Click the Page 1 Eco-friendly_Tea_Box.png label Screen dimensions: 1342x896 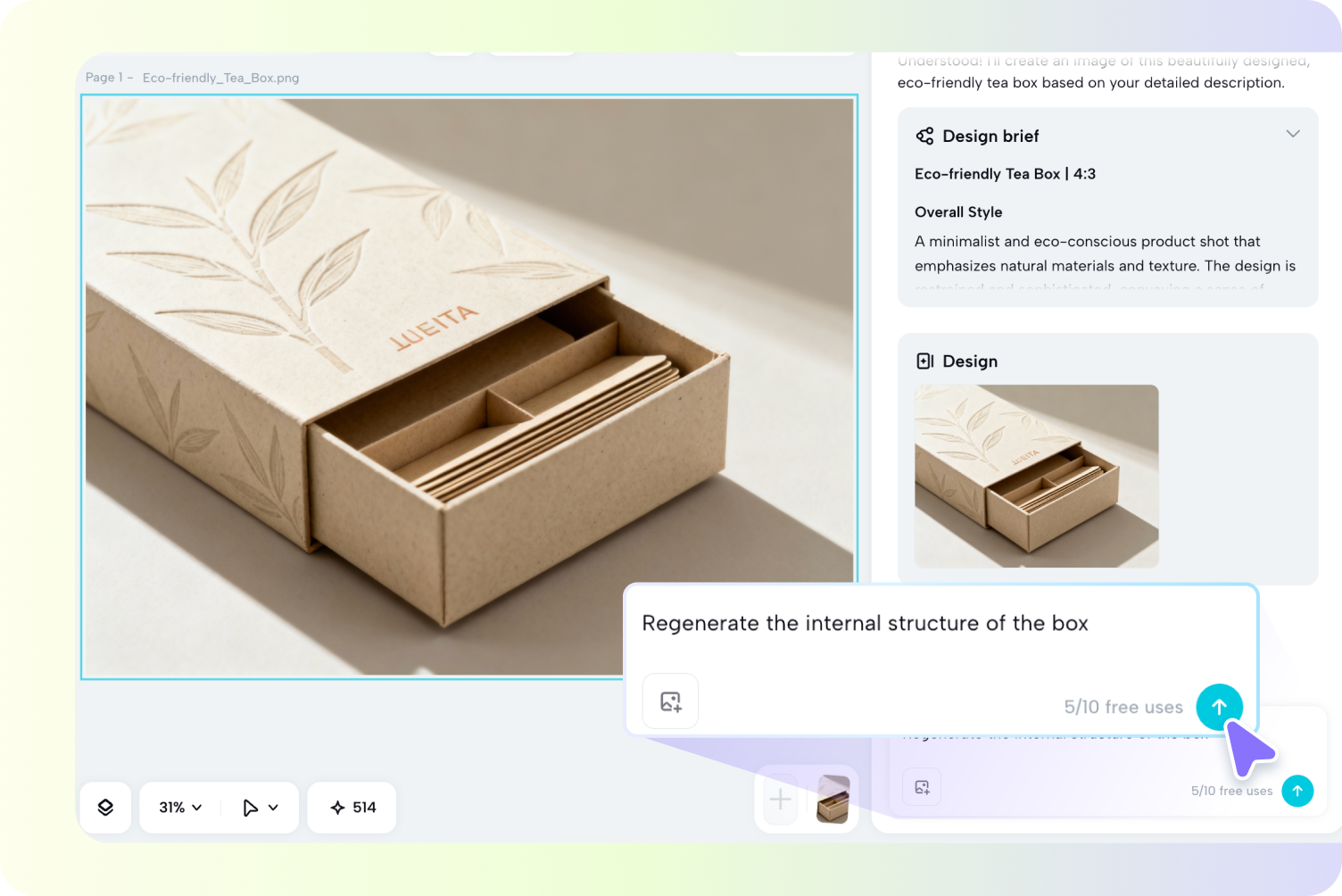pos(192,78)
